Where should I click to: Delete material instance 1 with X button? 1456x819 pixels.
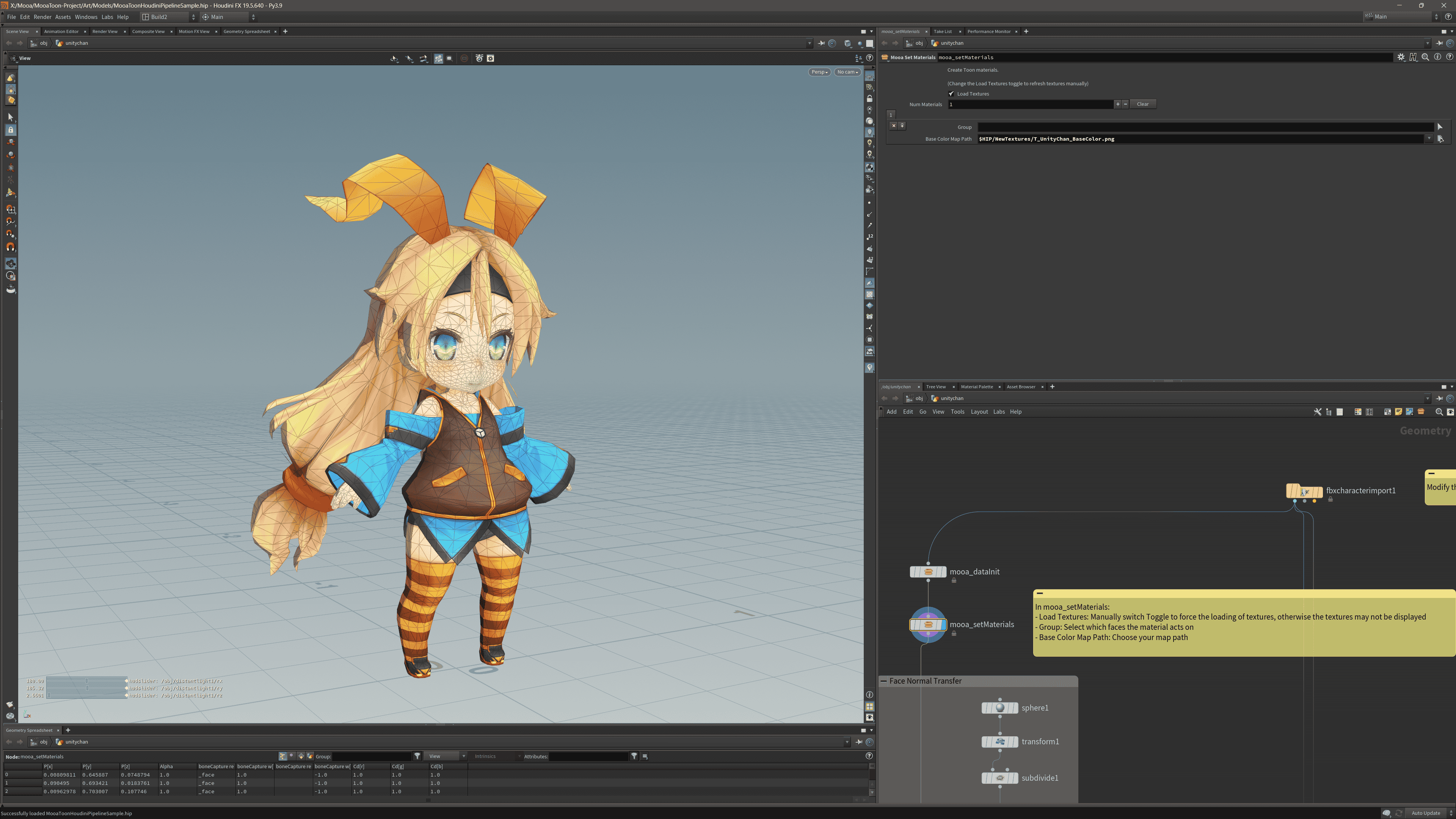[894, 126]
